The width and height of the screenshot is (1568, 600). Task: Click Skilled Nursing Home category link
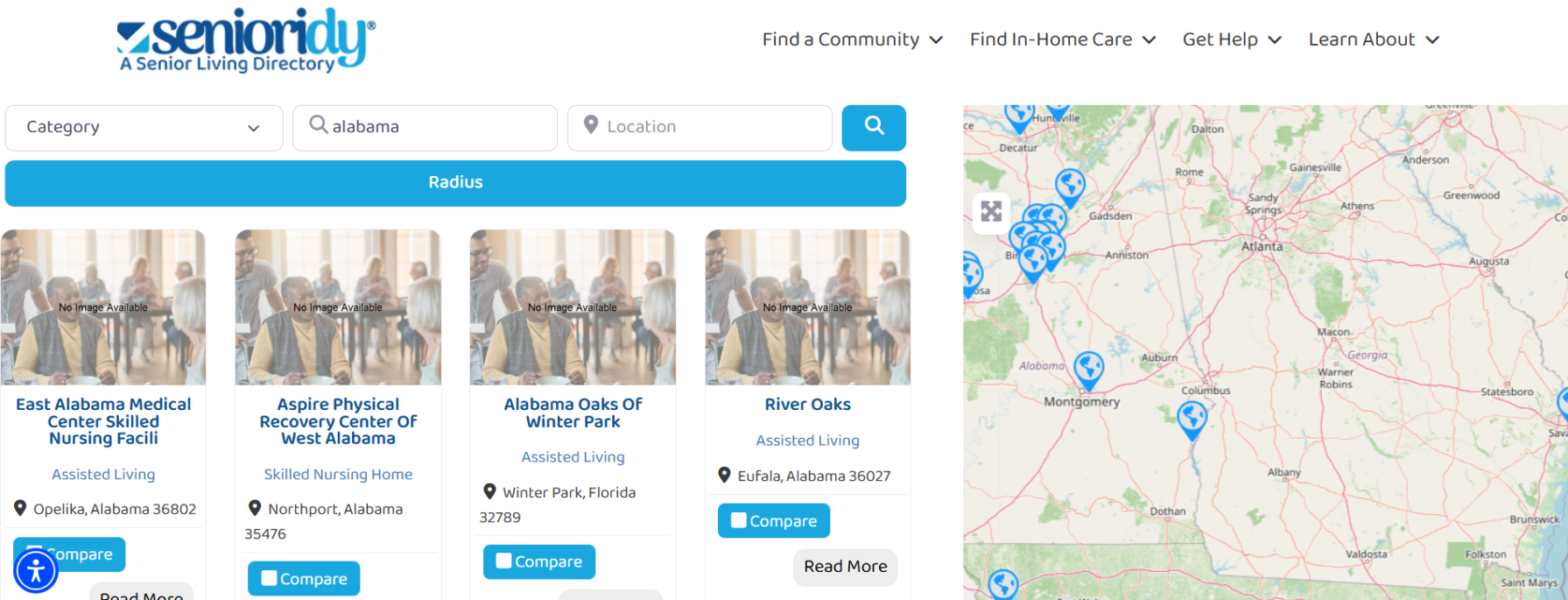tap(338, 474)
